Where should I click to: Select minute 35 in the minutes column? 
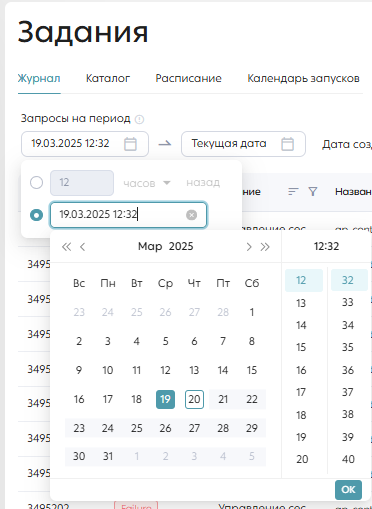349,347
